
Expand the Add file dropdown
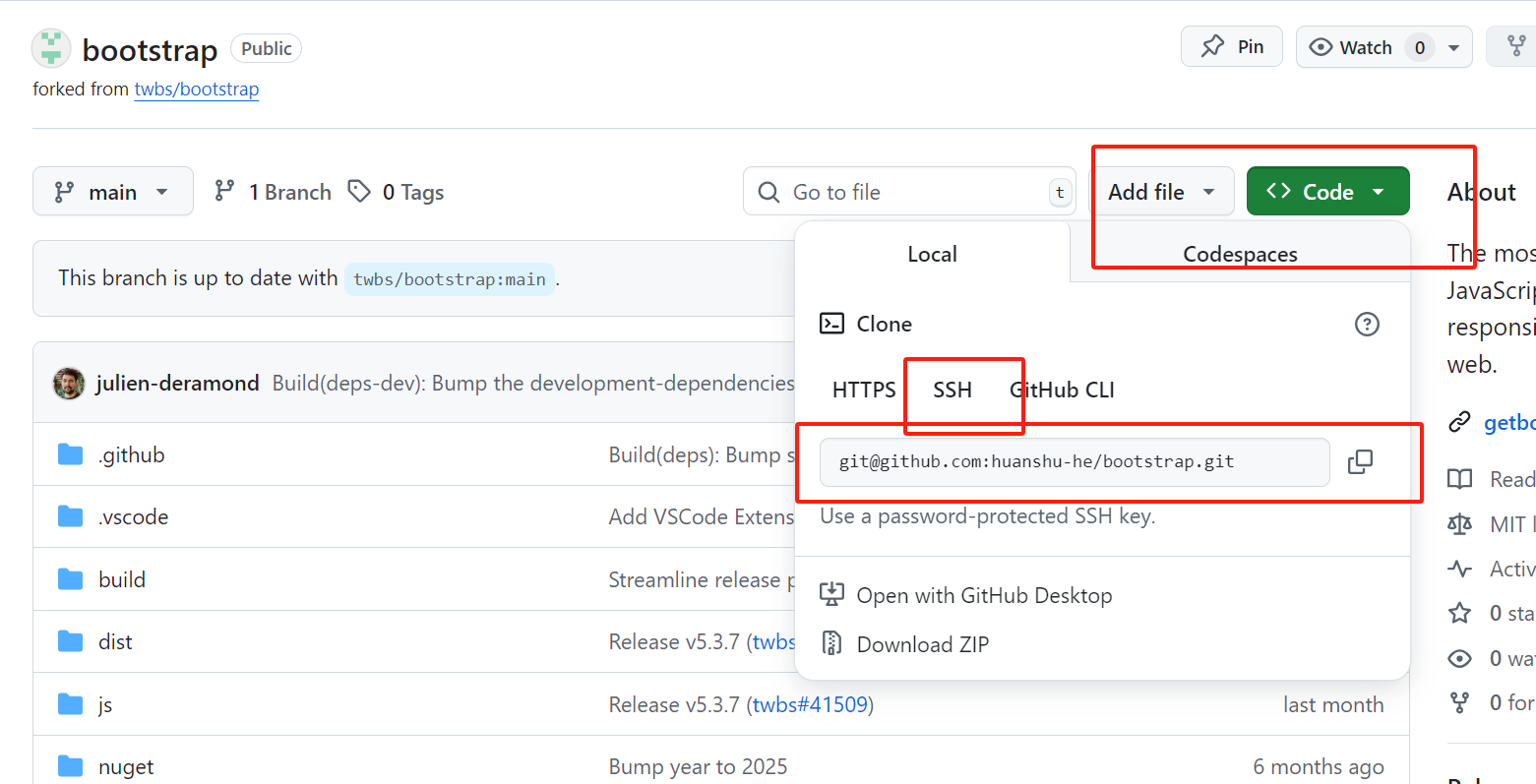[1163, 192]
